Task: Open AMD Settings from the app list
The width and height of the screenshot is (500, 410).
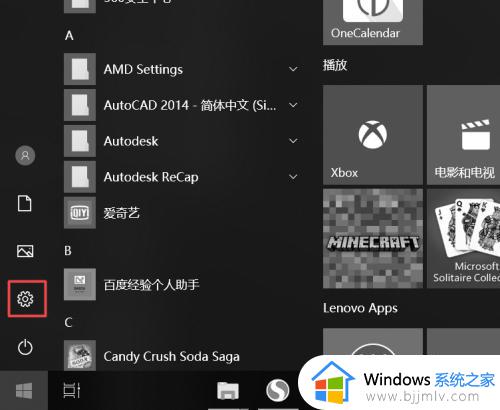Action: (x=143, y=69)
